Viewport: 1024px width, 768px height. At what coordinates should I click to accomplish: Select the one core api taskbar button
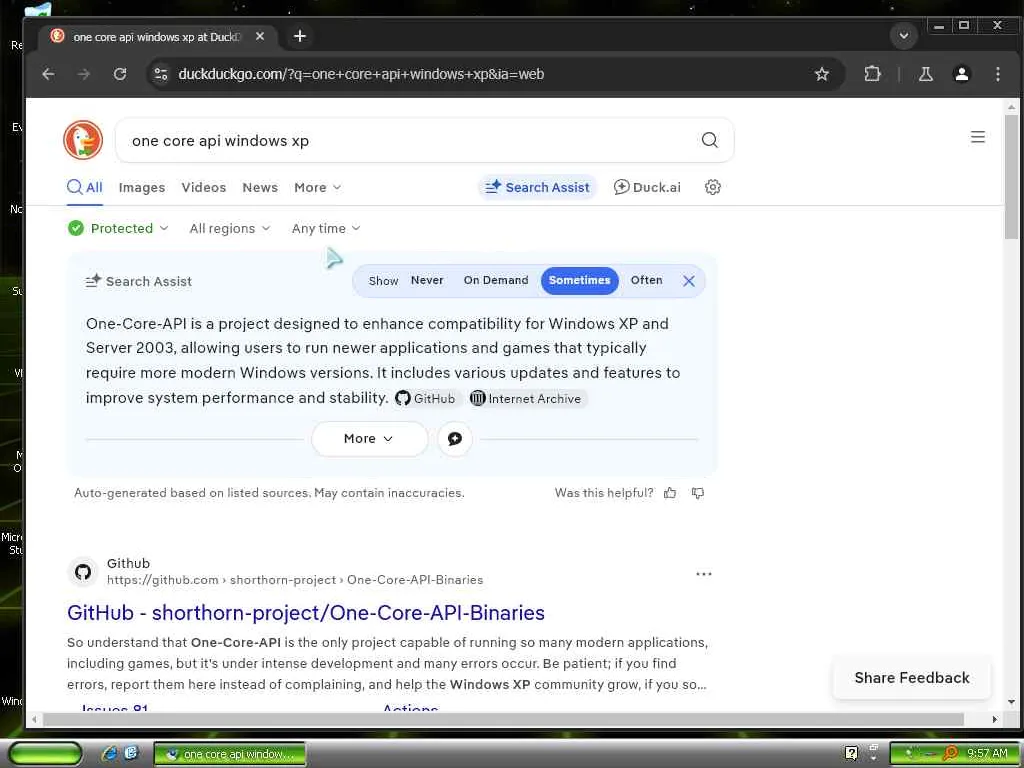point(230,754)
